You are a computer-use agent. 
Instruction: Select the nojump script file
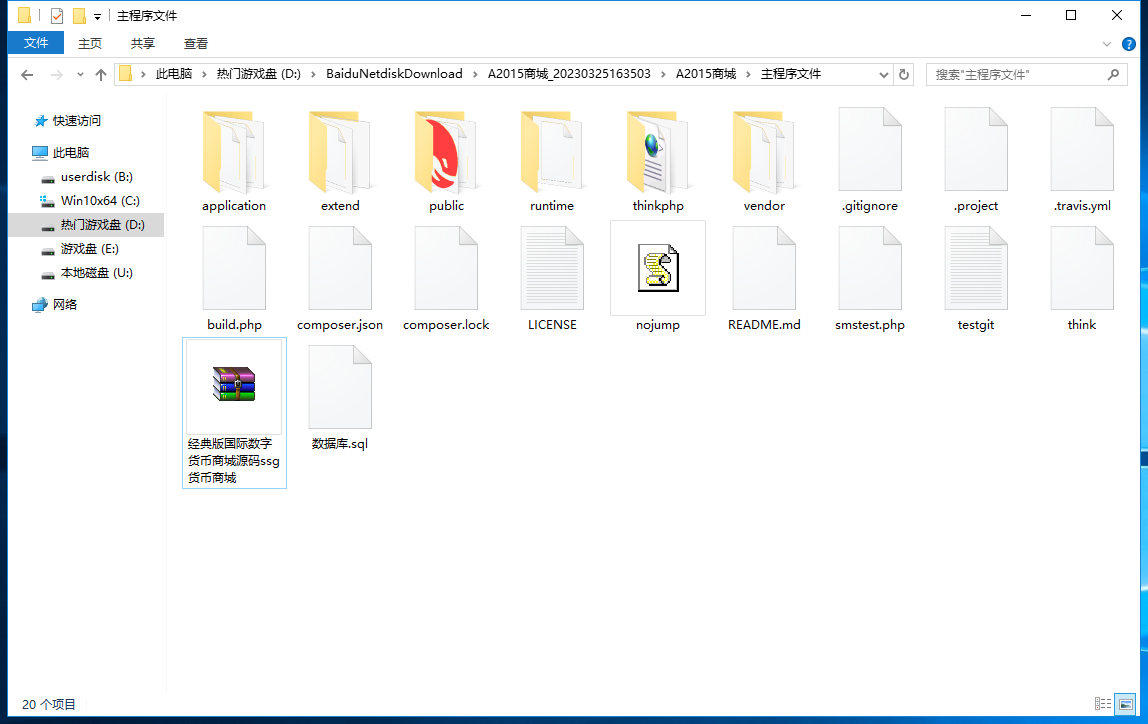(658, 268)
